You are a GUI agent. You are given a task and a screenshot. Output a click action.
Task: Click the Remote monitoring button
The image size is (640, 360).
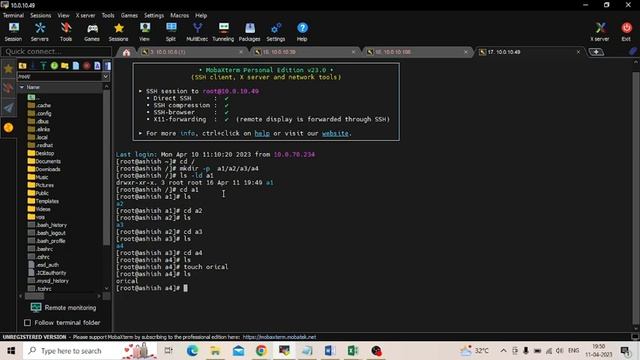64,308
